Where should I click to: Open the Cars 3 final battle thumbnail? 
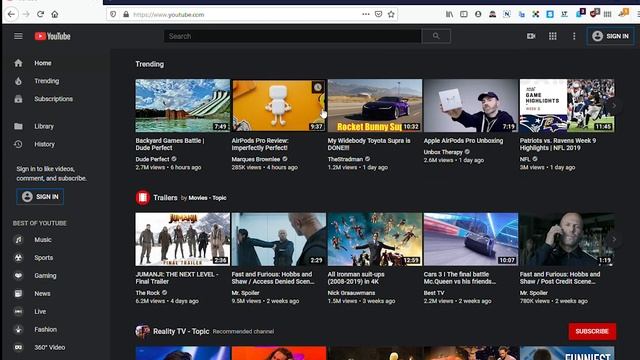[471, 239]
